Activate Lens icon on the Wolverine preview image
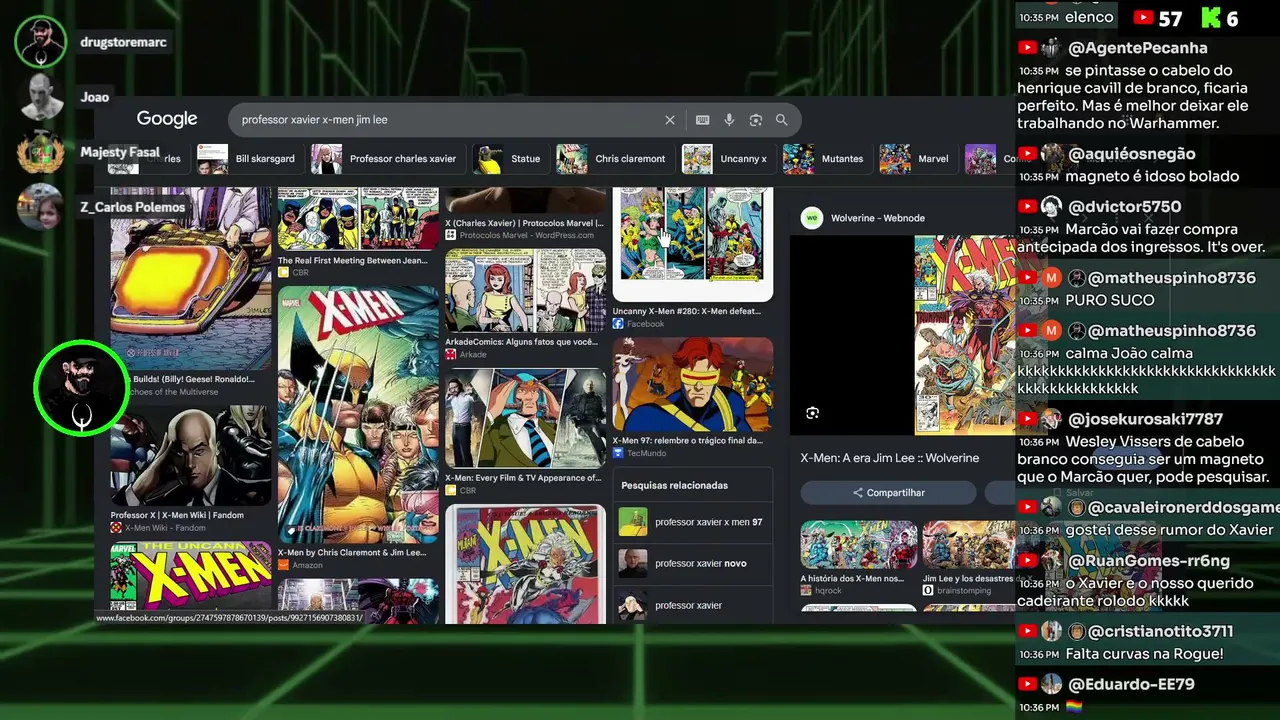 tap(812, 413)
